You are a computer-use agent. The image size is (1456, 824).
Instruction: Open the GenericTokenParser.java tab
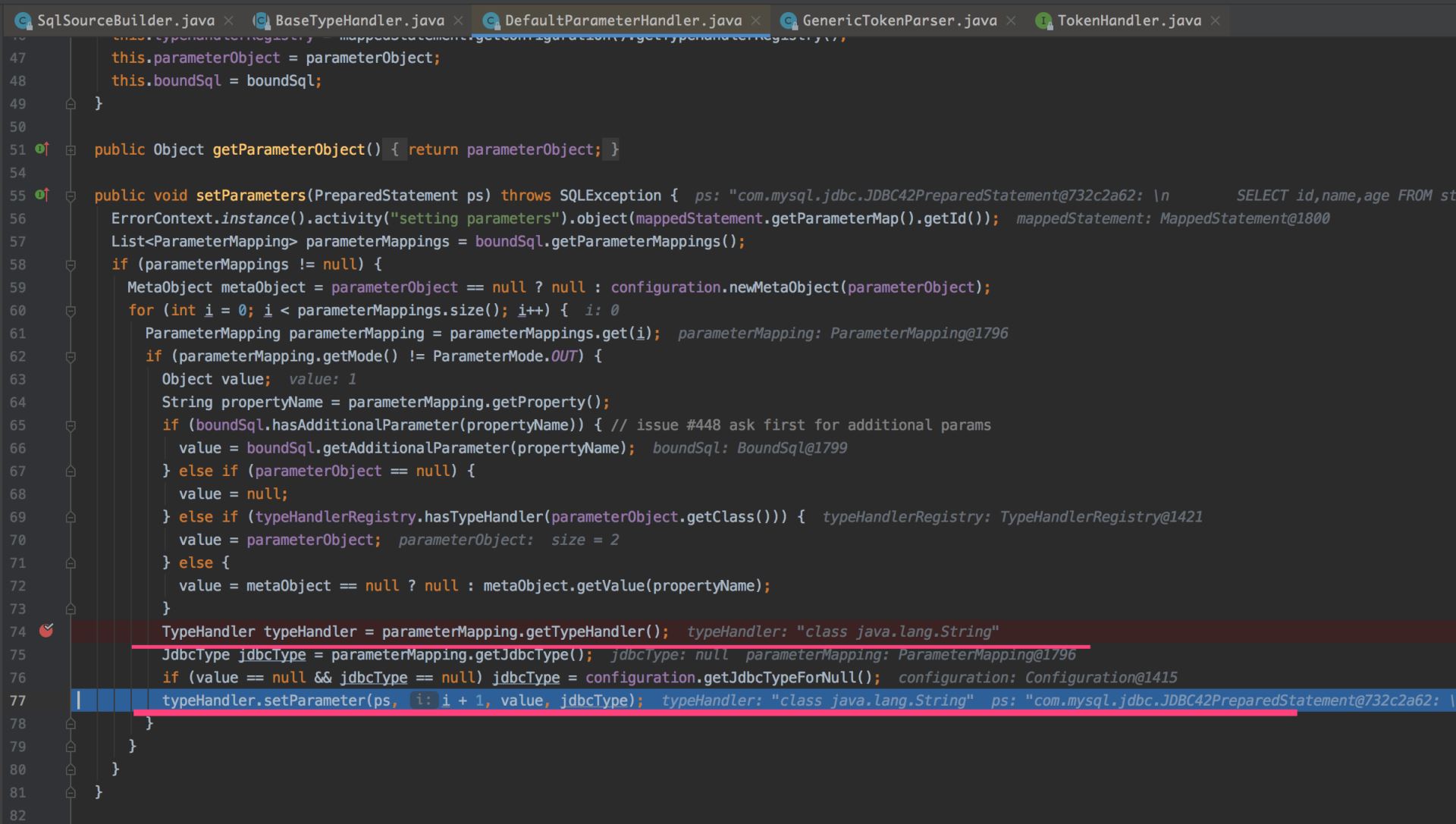tap(899, 20)
